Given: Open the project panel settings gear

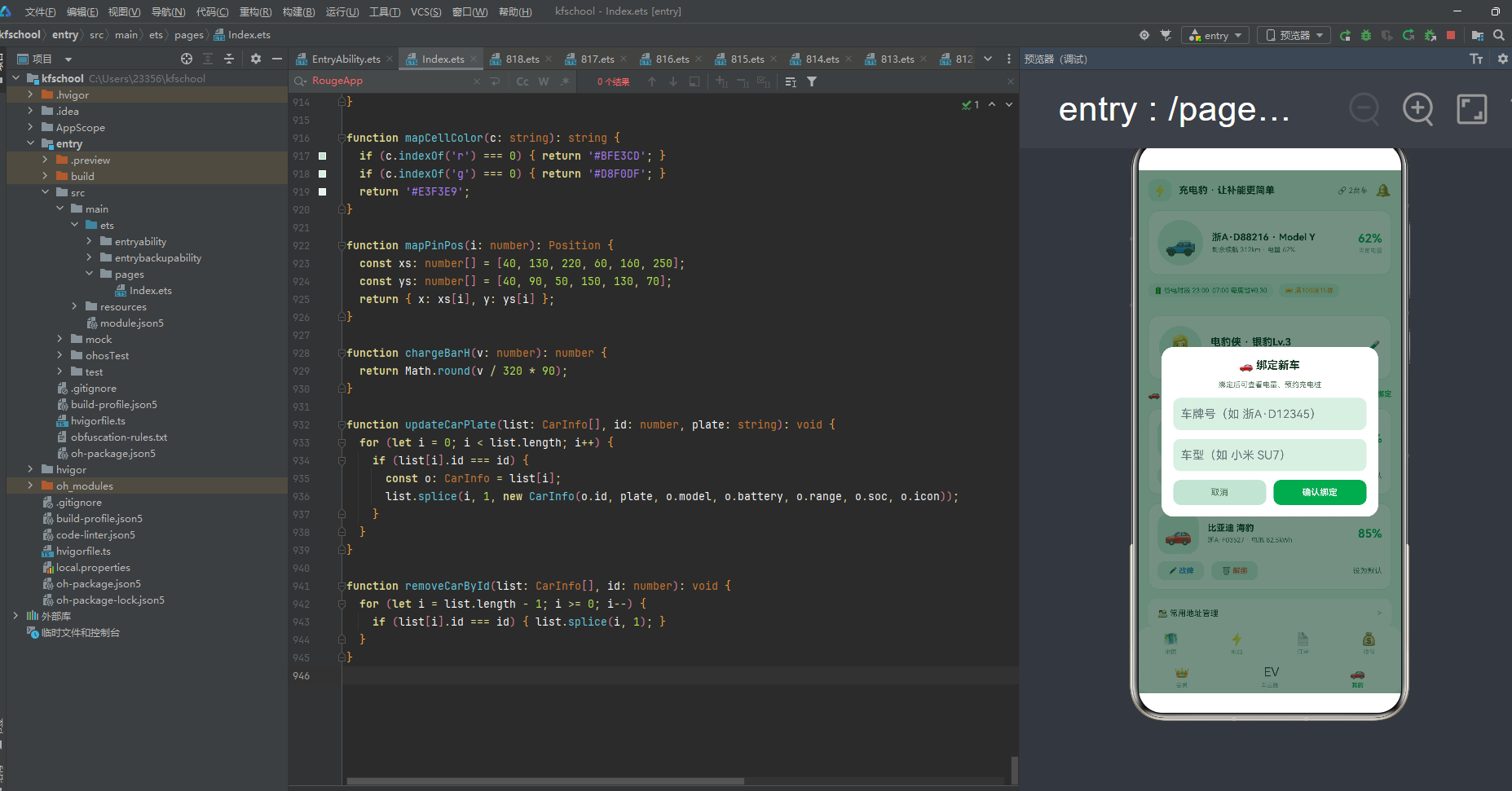Looking at the screenshot, I should 256,59.
